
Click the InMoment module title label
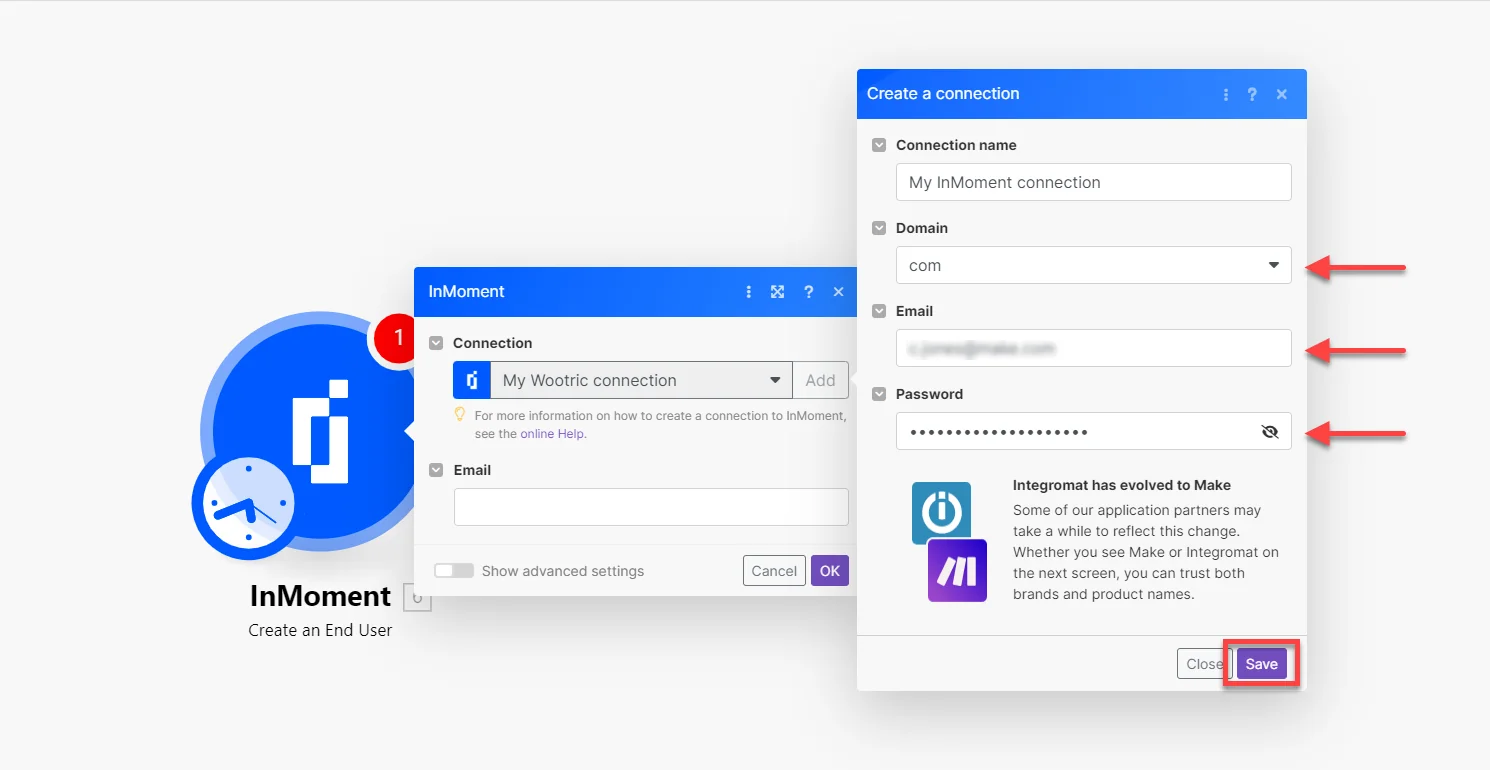tap(320, 596)
